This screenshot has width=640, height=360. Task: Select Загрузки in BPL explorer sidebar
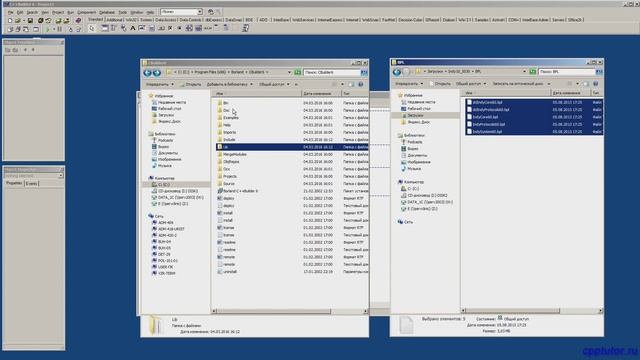pos(416,116)
